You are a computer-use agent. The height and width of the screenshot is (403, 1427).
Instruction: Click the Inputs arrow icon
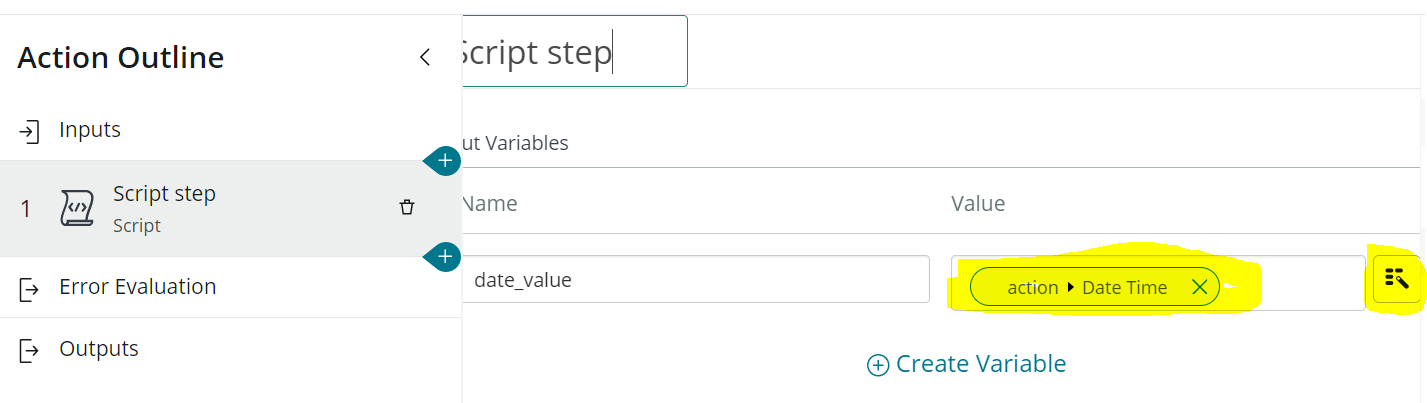tap(30, 130)
